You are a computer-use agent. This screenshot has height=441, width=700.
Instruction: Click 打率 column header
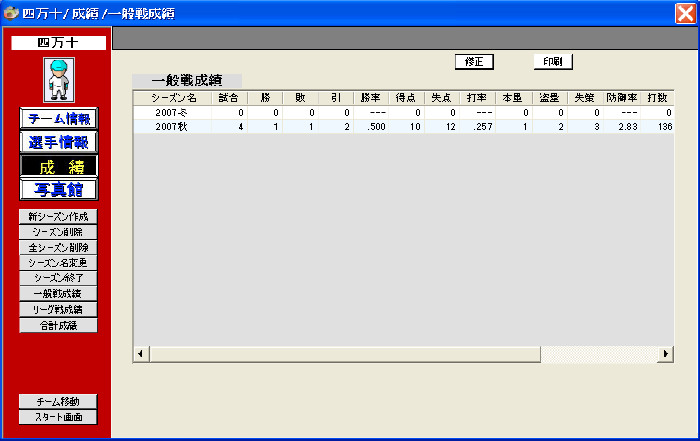(x=478, y=98)
